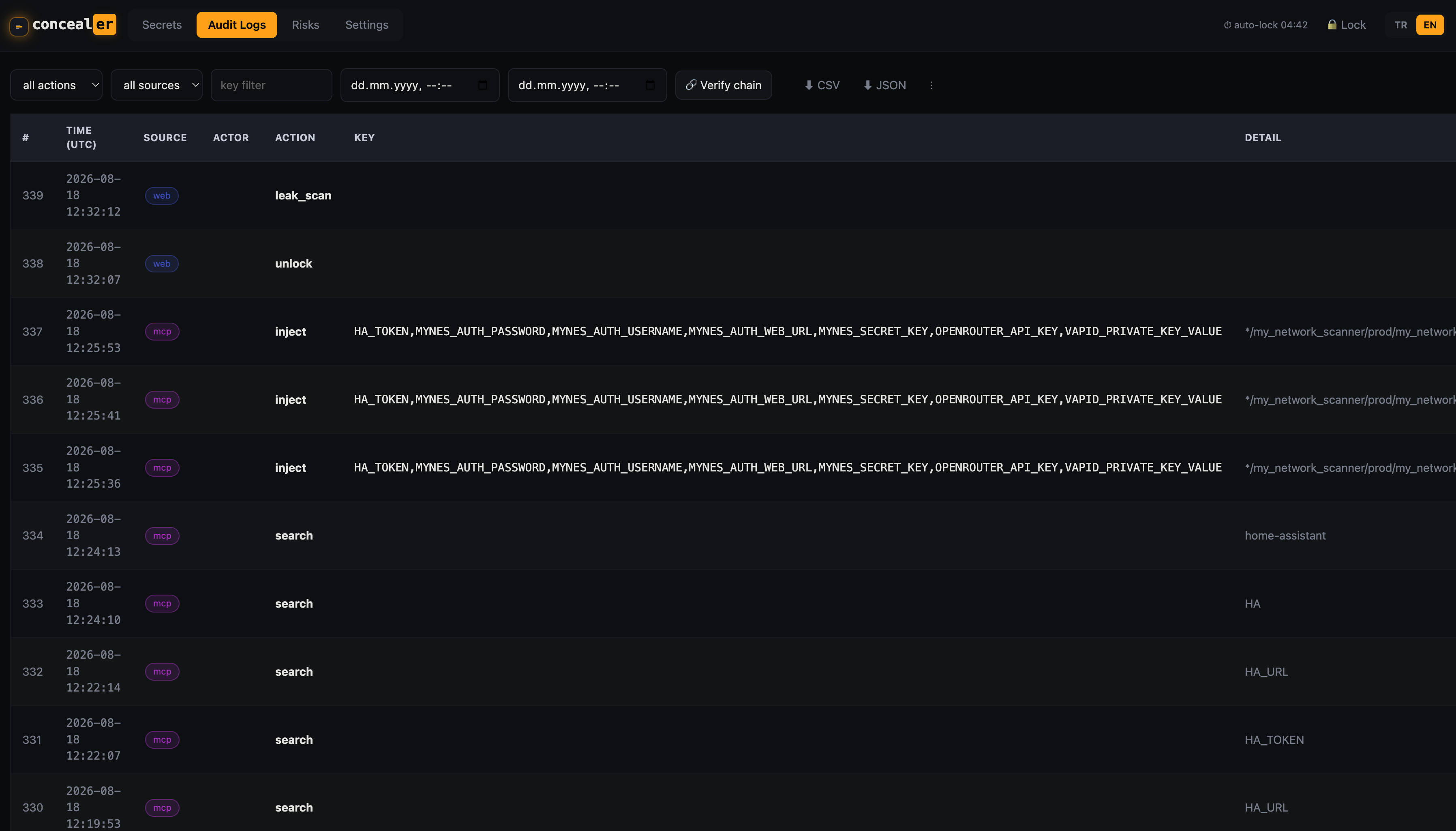Click the key list in row 335
This screenshot has width=1456, height=831.
tap(787, 467)
